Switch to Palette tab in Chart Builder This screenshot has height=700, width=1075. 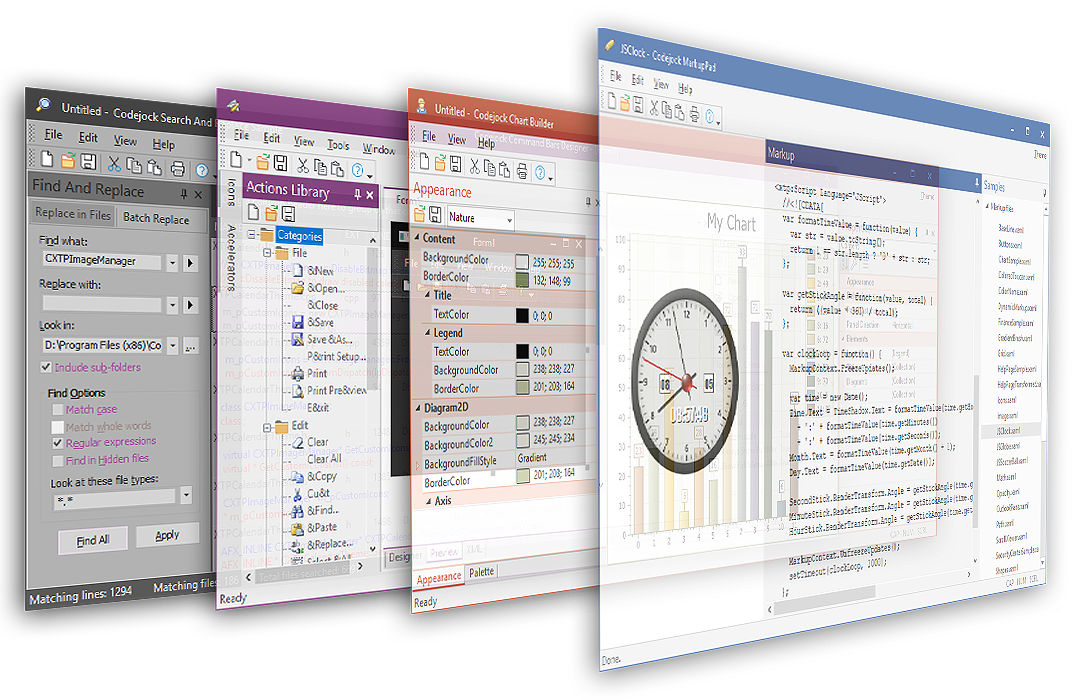point(481,572)
